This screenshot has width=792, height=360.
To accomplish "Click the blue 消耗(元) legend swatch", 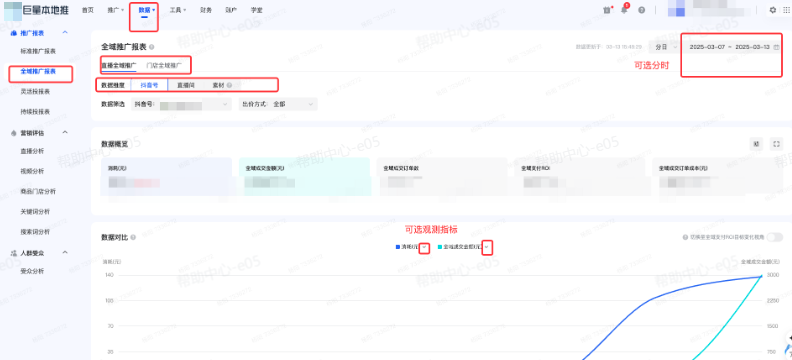I will click(398, 247).
